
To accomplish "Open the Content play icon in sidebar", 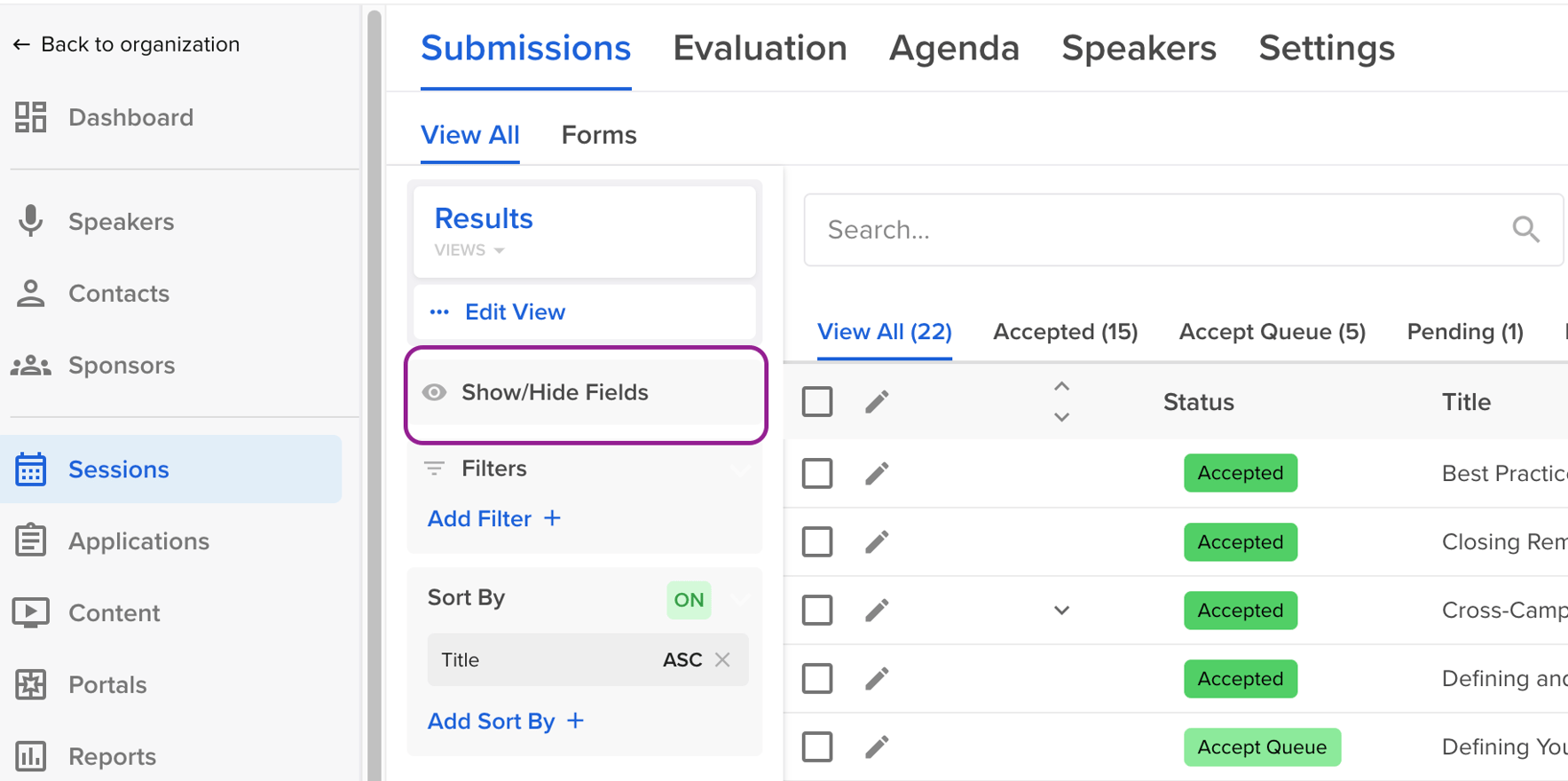I will (x=30, y=612).
